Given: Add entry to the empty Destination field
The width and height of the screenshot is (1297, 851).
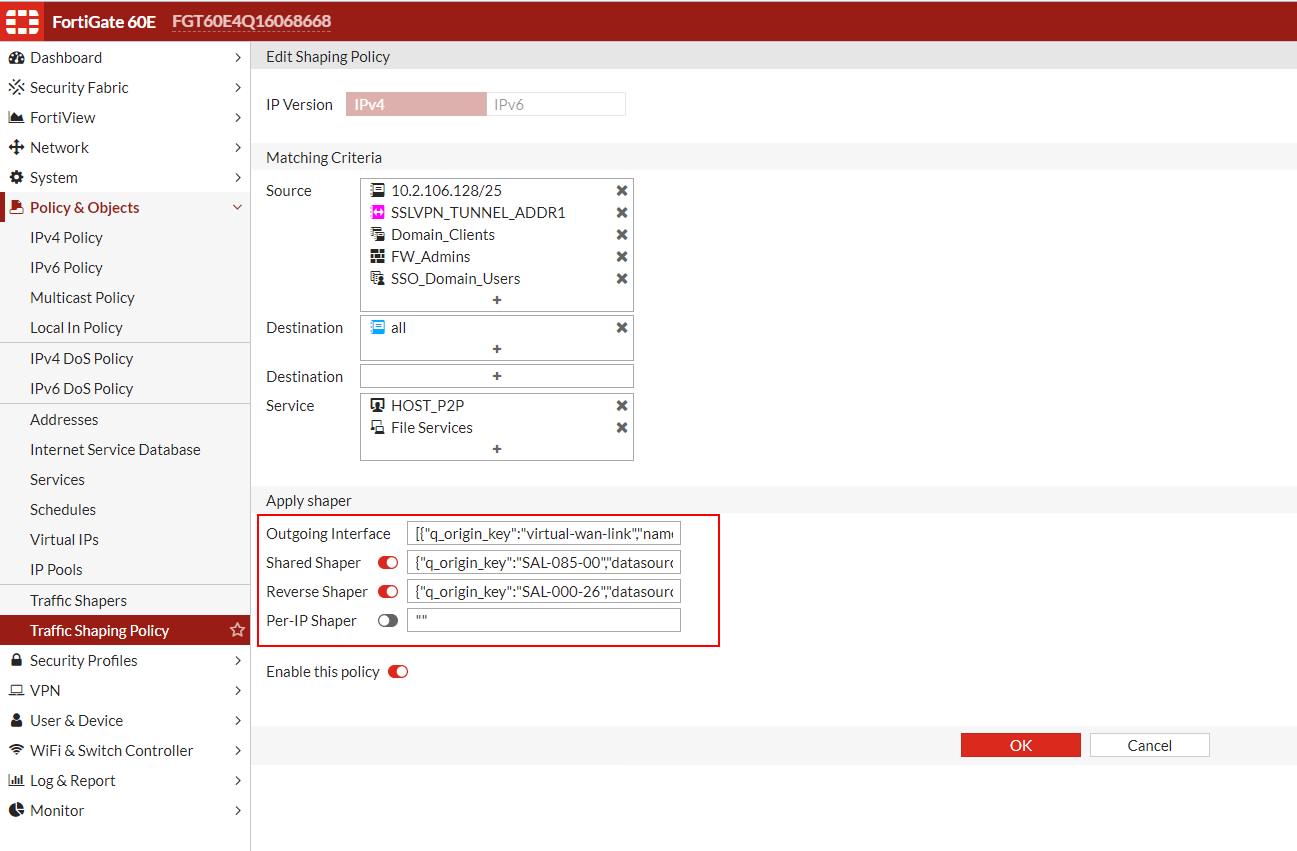Looking at the screenshot, I should click(x=497, y=376).
